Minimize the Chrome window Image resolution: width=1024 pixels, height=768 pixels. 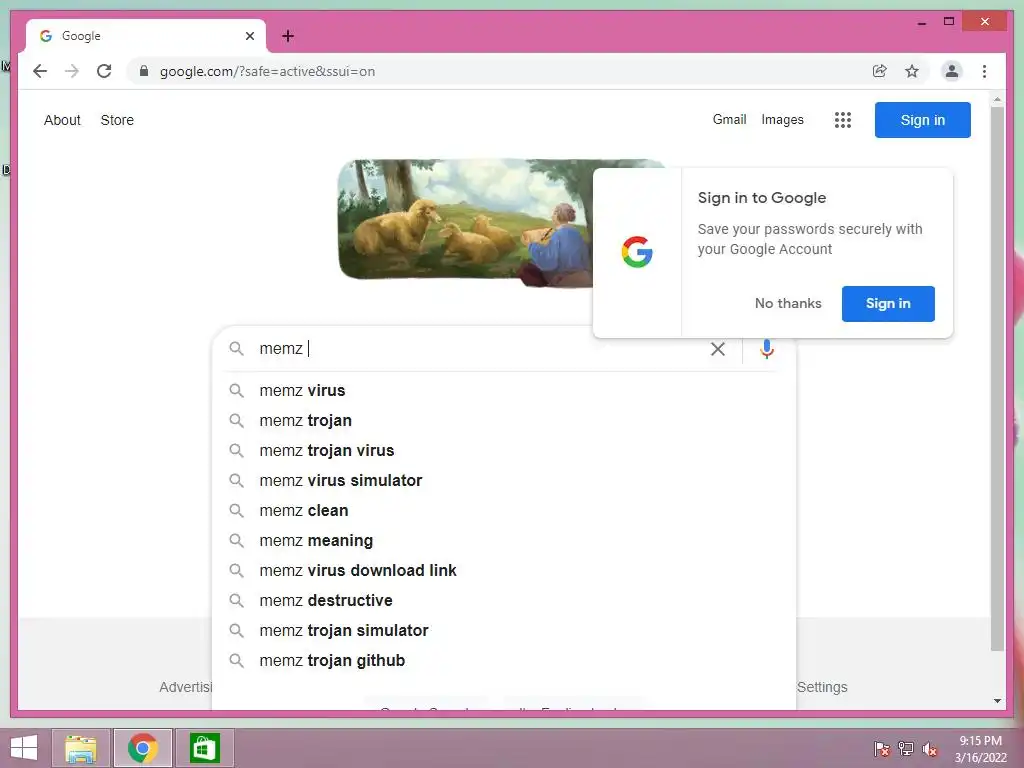tap(921, 22)
